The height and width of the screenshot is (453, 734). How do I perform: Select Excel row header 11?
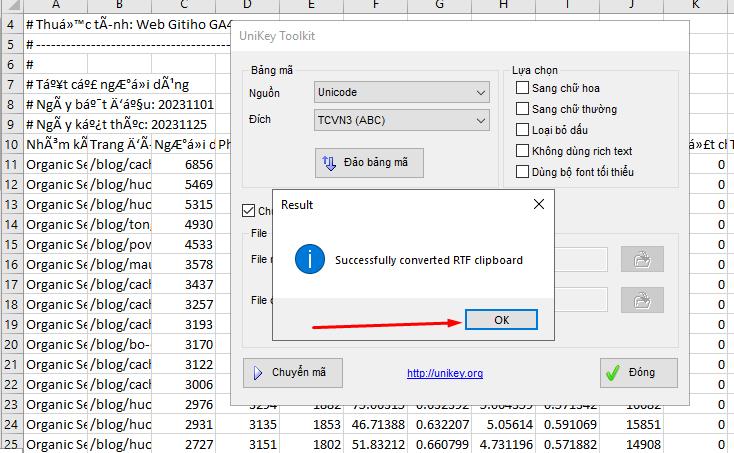11,165
